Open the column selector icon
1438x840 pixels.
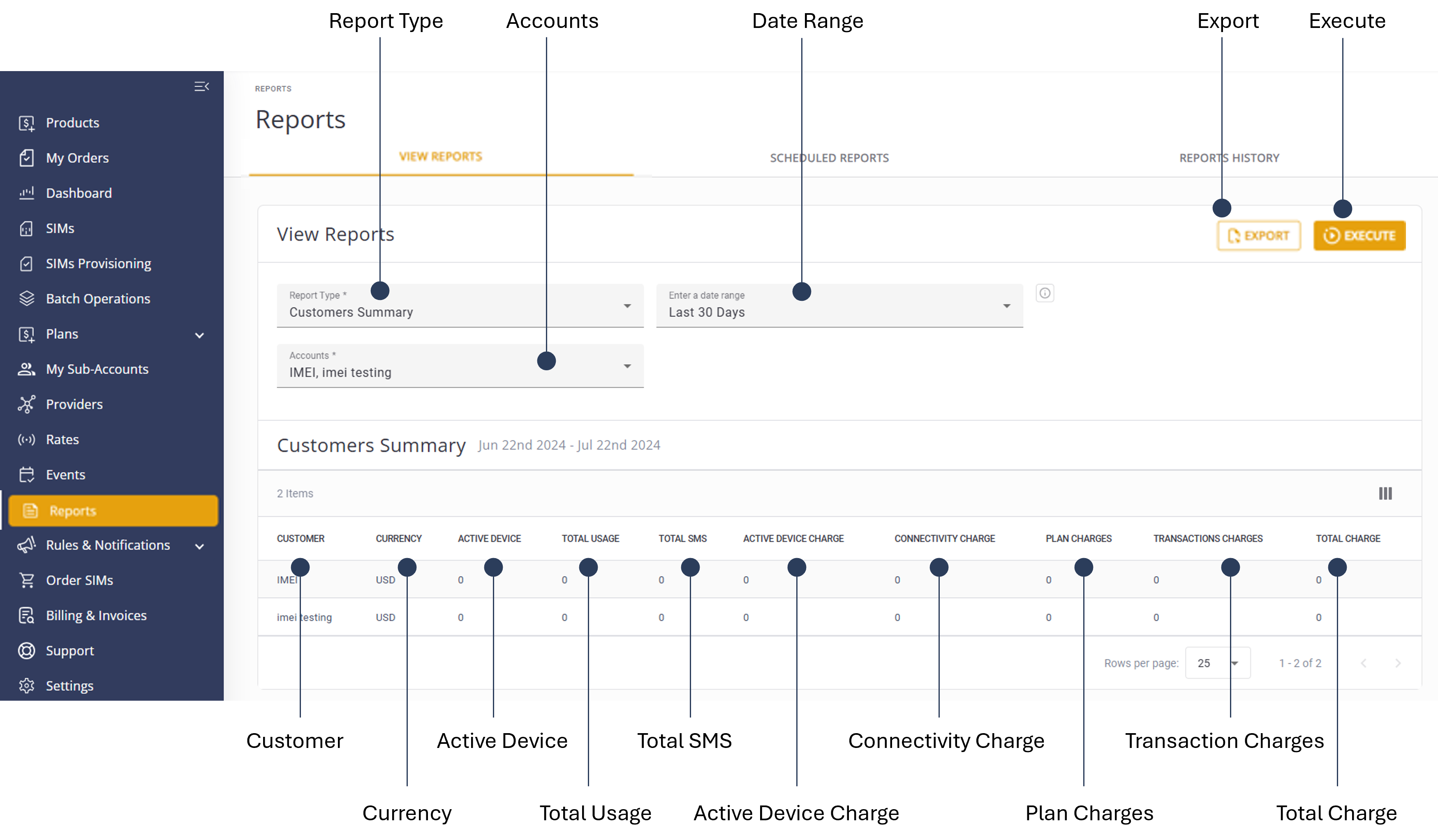click(1385, 493)
